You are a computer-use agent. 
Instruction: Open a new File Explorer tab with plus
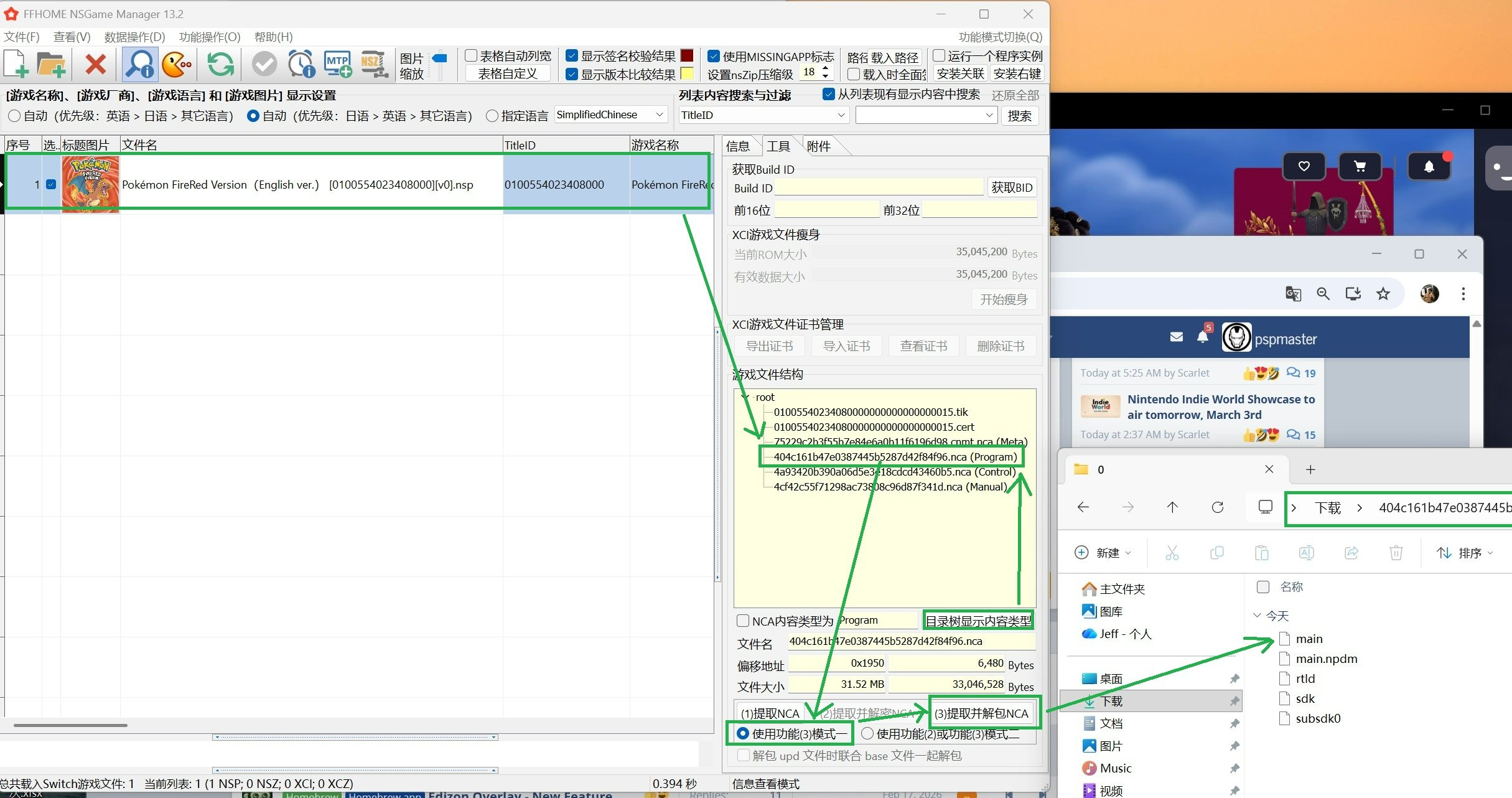click(1310, 469)
